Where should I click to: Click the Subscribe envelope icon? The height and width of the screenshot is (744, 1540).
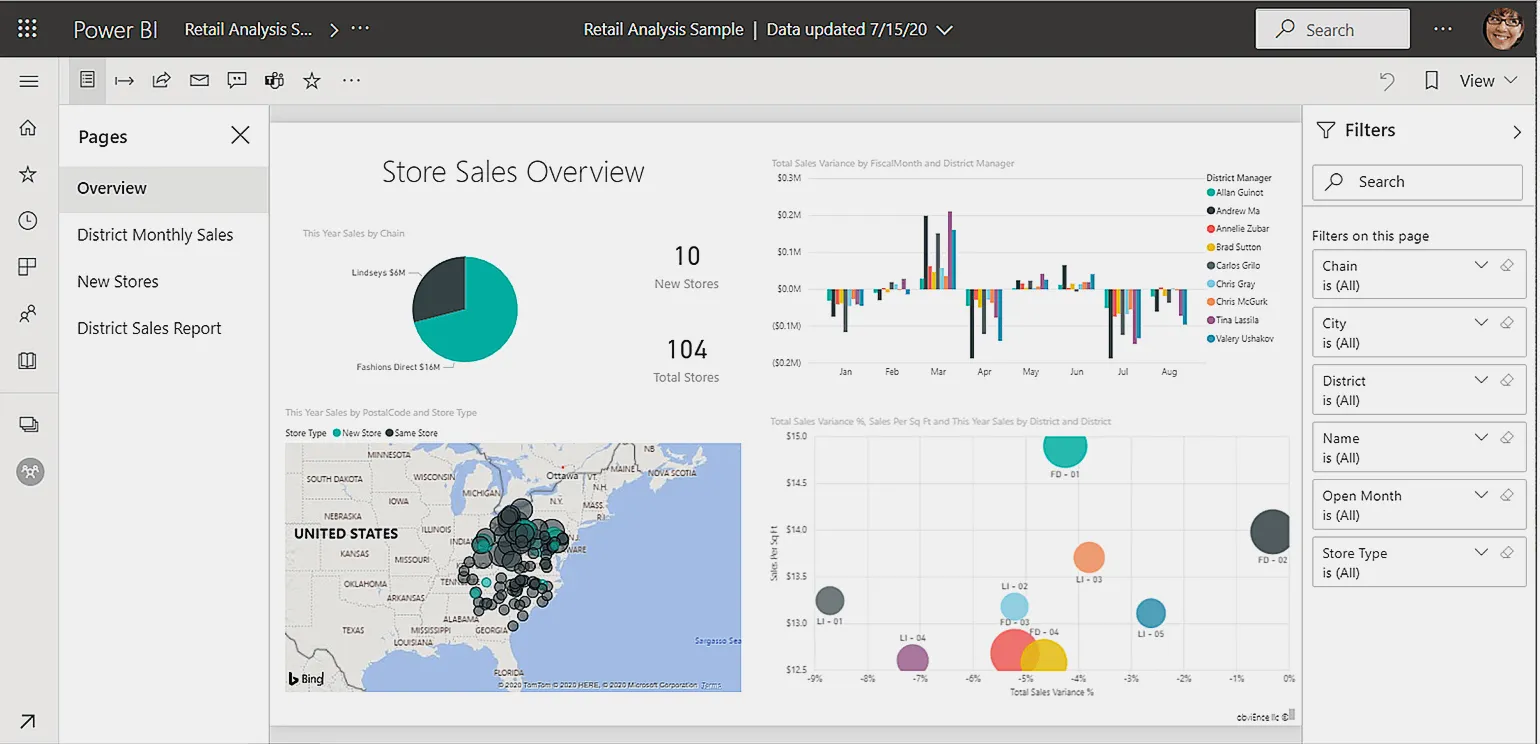pyautogui.click(x=199, y=81)
